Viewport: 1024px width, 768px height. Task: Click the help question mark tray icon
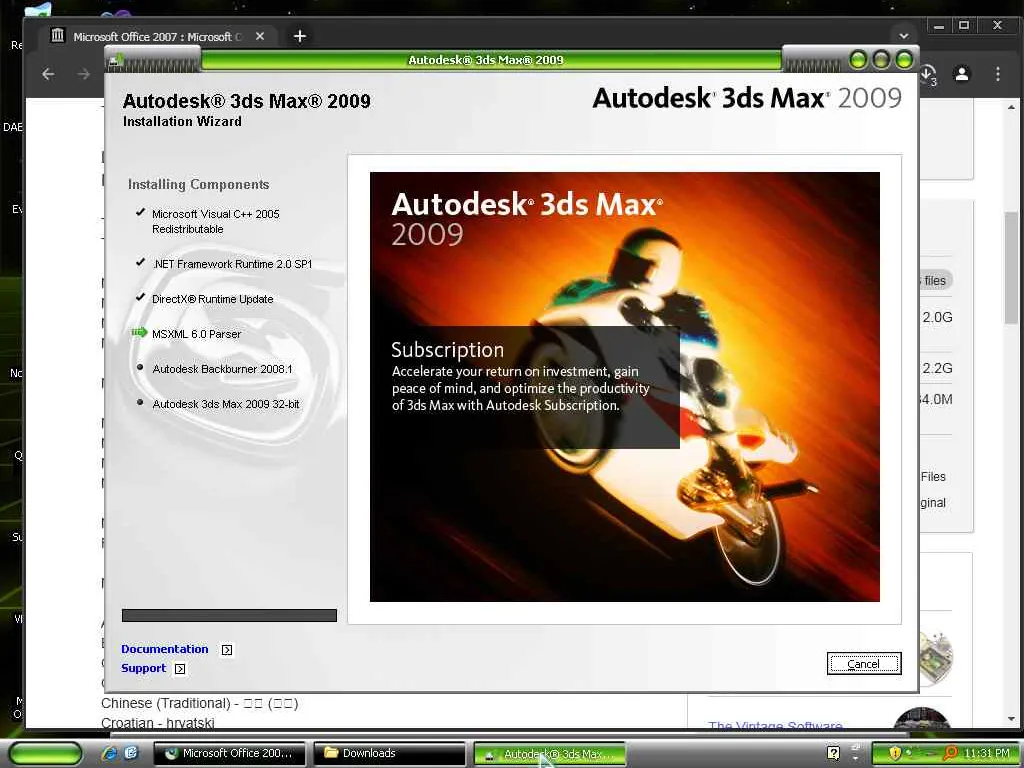tap(833, 753)
